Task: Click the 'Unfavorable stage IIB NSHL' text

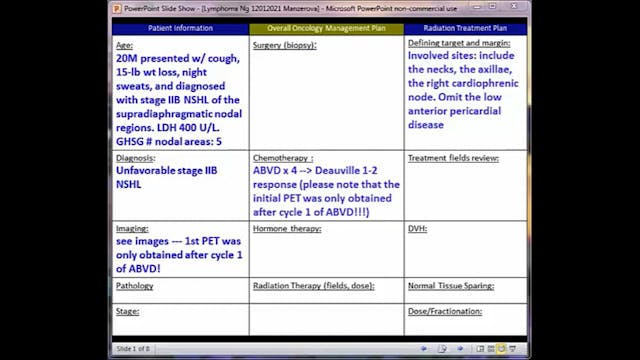Action: click(167, 178)
